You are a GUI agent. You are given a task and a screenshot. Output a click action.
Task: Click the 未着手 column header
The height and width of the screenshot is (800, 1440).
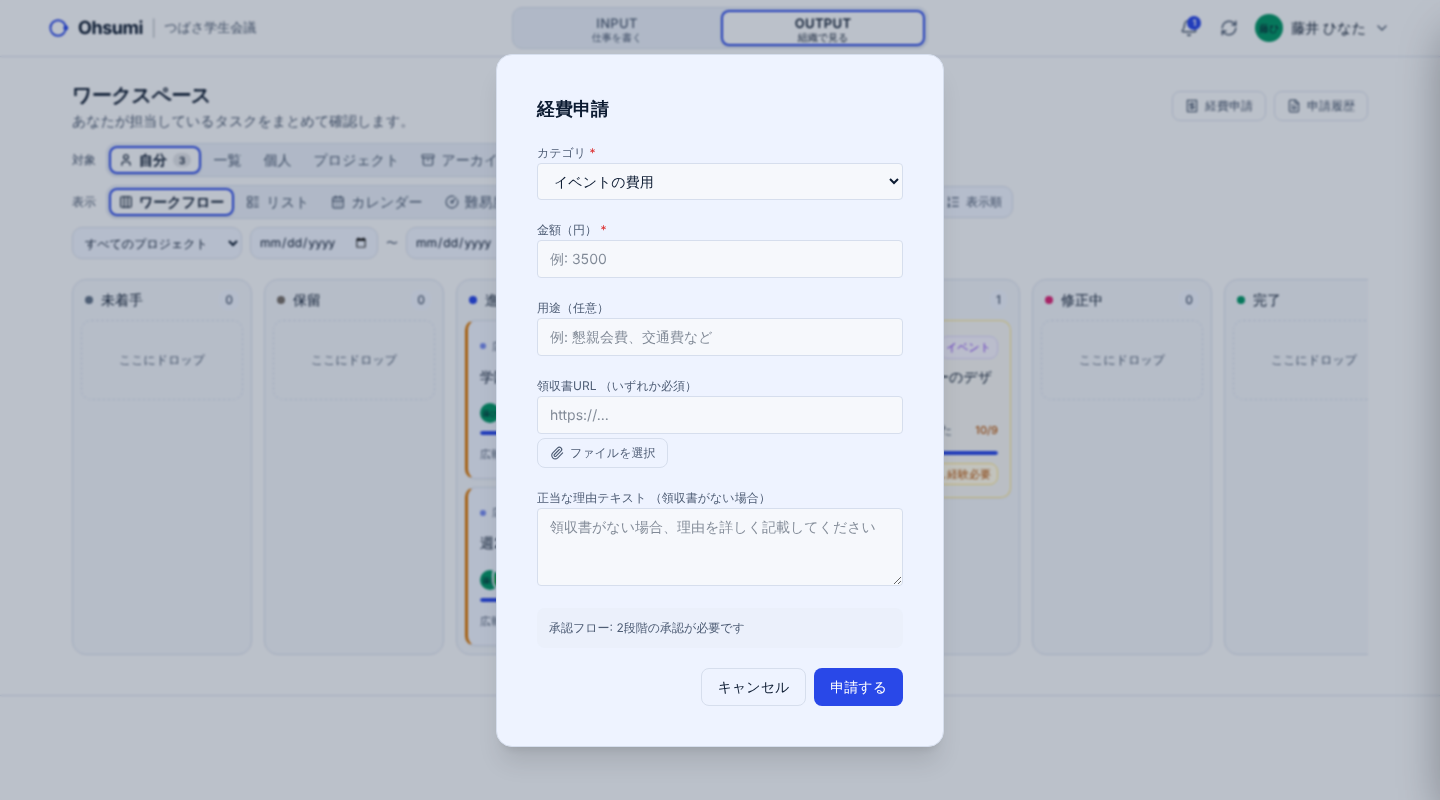pyautogui.click(x=121, y=300)
